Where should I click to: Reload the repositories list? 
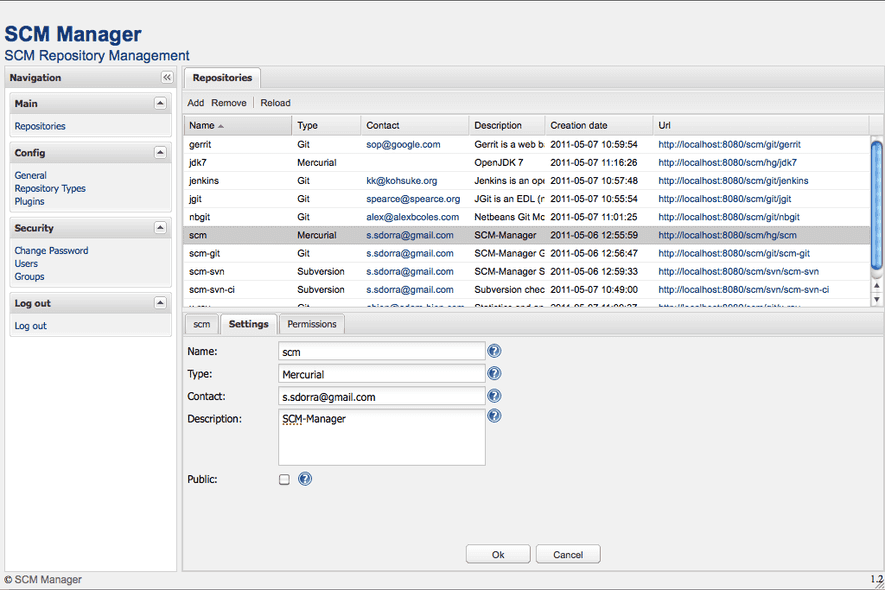tap(275, 102)
